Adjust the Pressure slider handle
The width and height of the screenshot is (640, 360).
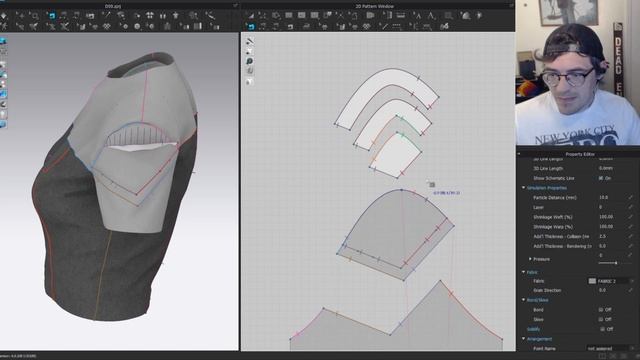tap(616, 263)
